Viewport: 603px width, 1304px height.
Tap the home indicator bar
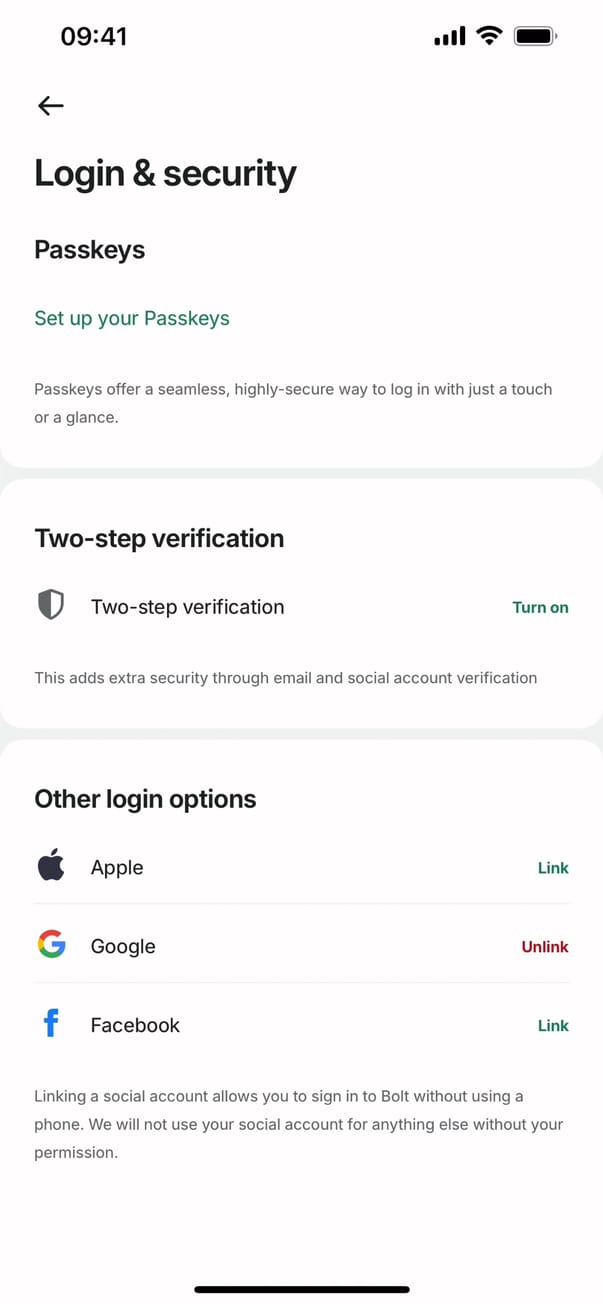click(x=301, y=1289)
